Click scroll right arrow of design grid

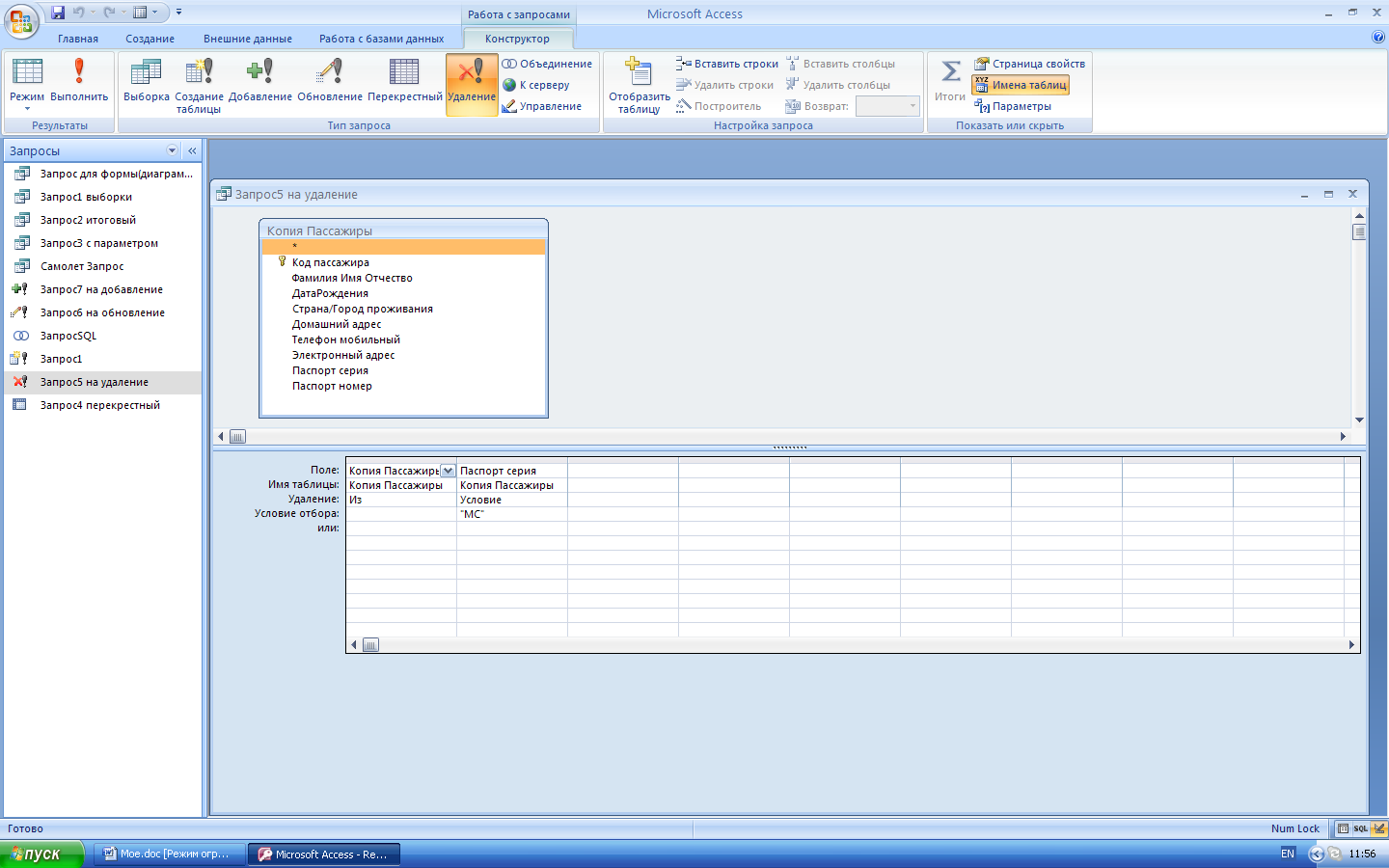point(1351,645)
